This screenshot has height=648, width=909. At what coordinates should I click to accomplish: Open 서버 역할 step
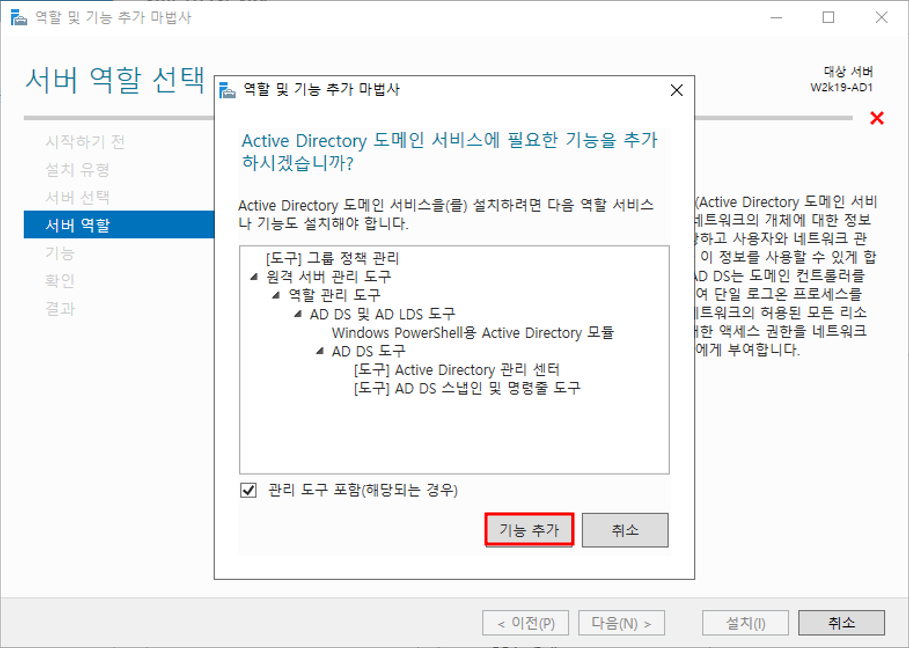[119, 225]
